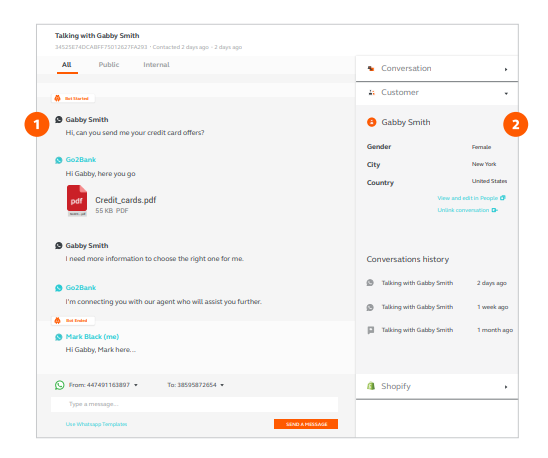Switch to the Internal tab
Image resolution: width=548 pixels, height=458 pixels.
point(156,65)
